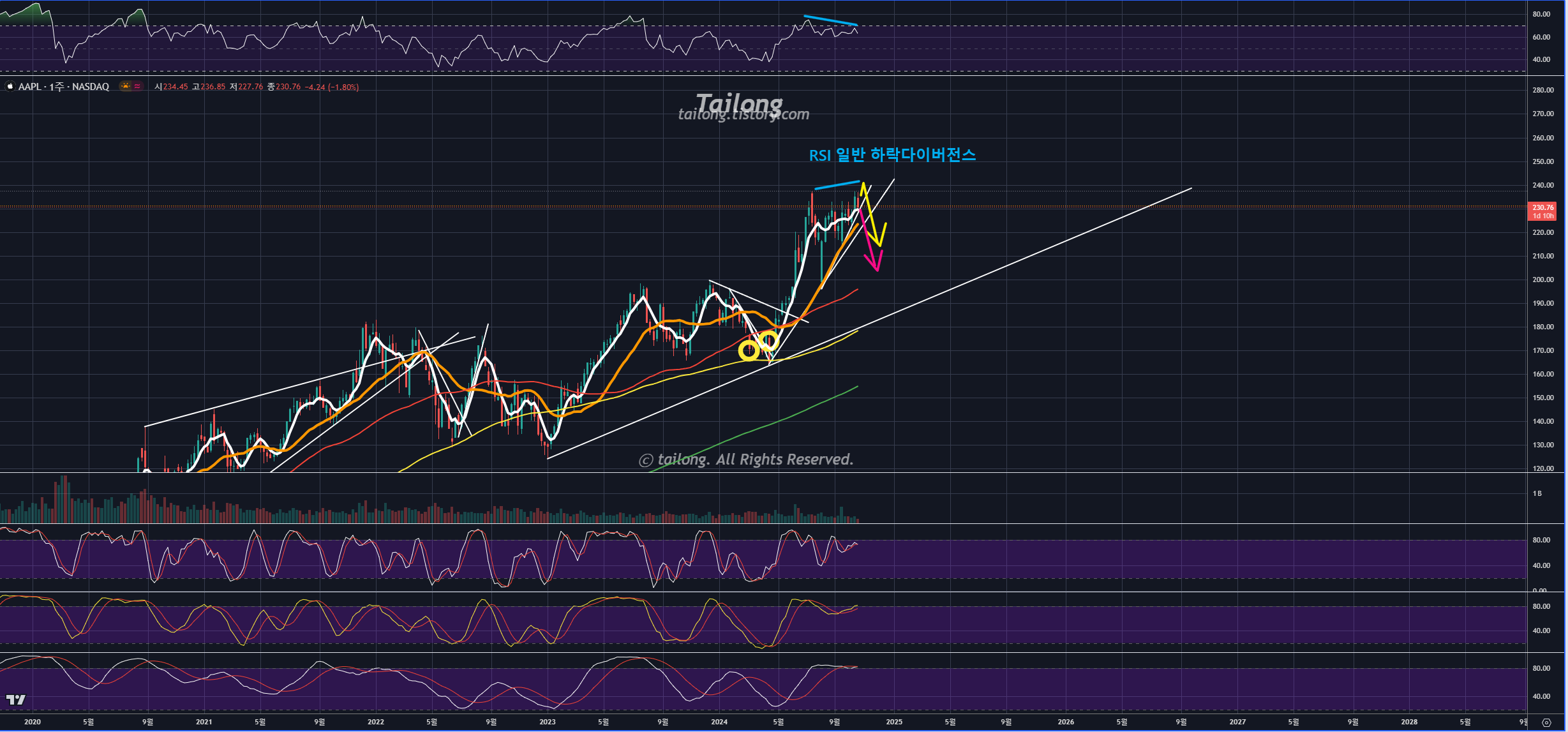Screen dimensions: 1568x732
Task: Select the blue line above price highs
Action: (837, 185)
